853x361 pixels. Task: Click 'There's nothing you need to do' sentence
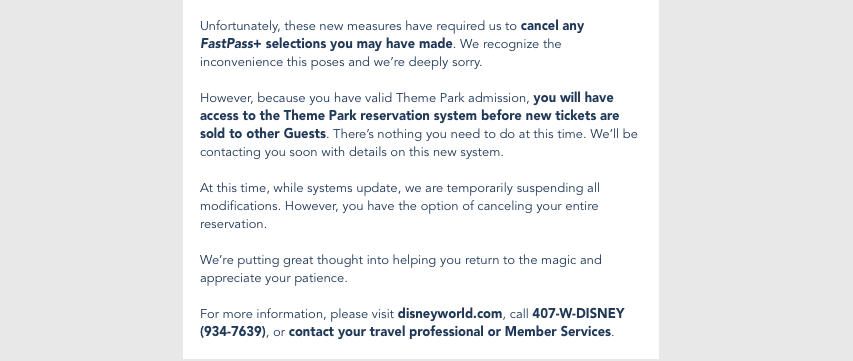(459, 134)
